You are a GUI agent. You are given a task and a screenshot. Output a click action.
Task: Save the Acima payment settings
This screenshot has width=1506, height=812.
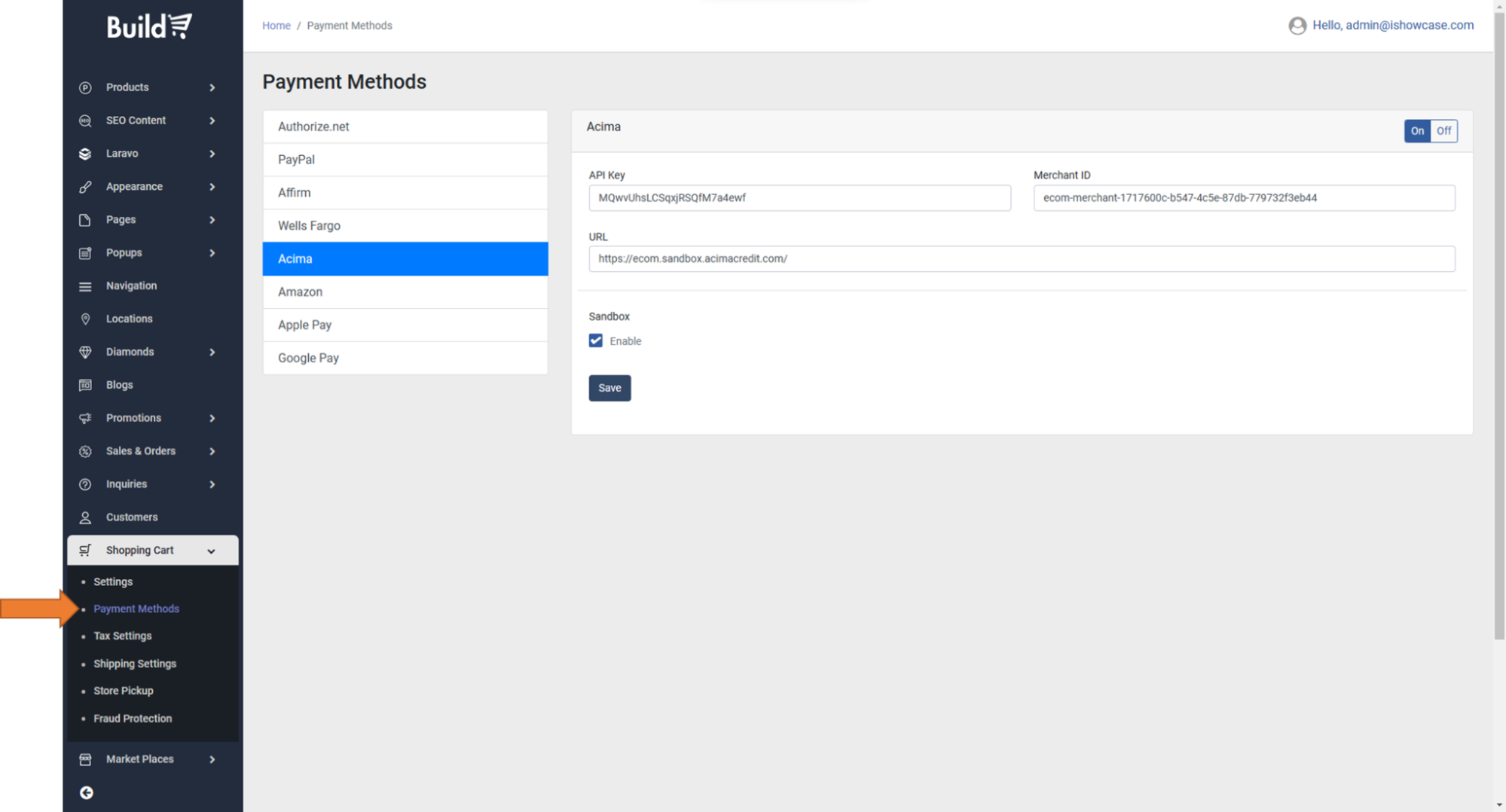[609, 388]
